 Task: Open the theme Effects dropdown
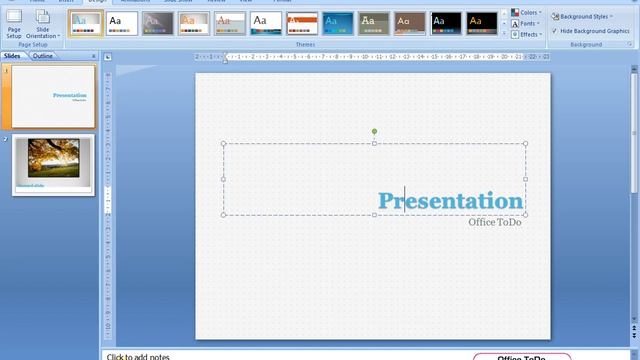pos(527,35)
